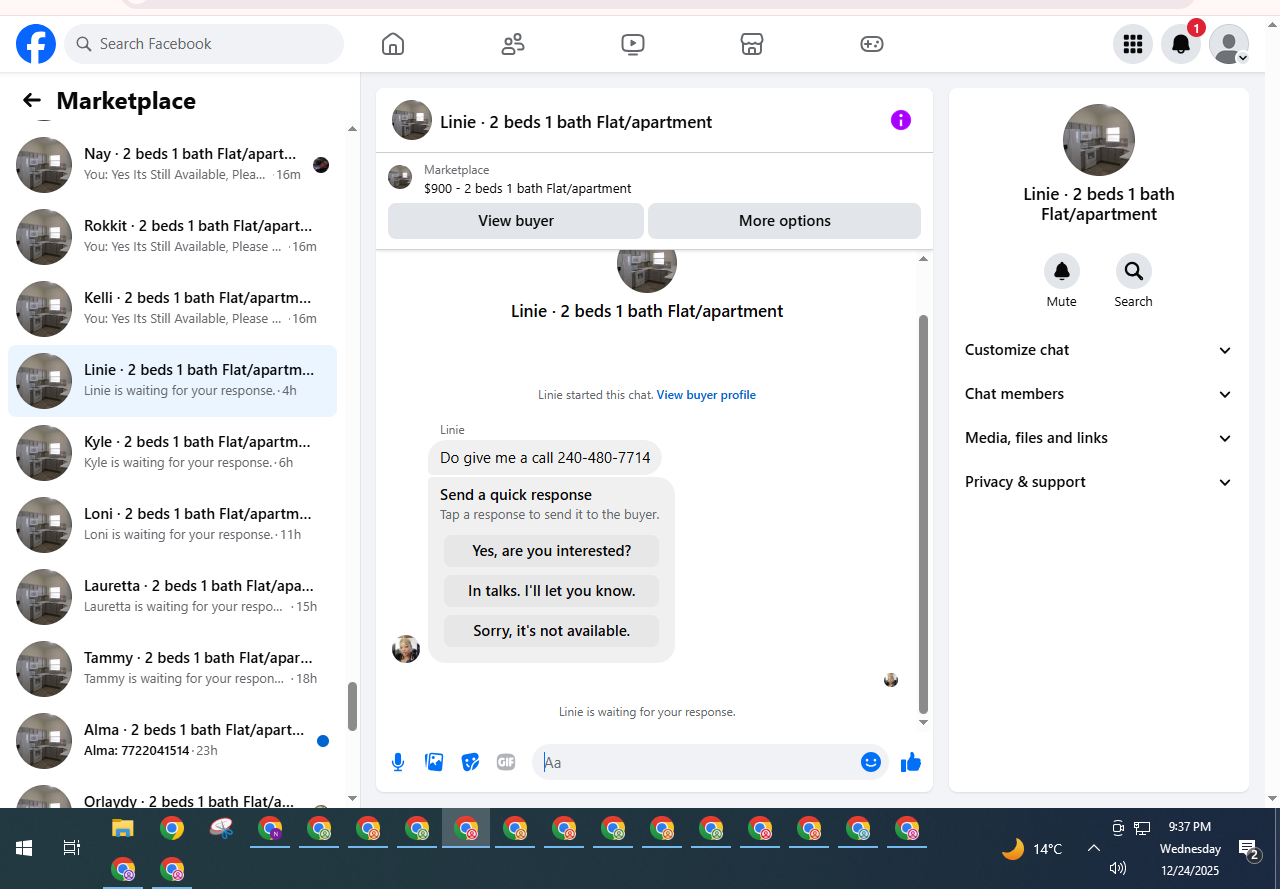Open the Windows Start menu

pyautogui.click(x=24, y=848)
